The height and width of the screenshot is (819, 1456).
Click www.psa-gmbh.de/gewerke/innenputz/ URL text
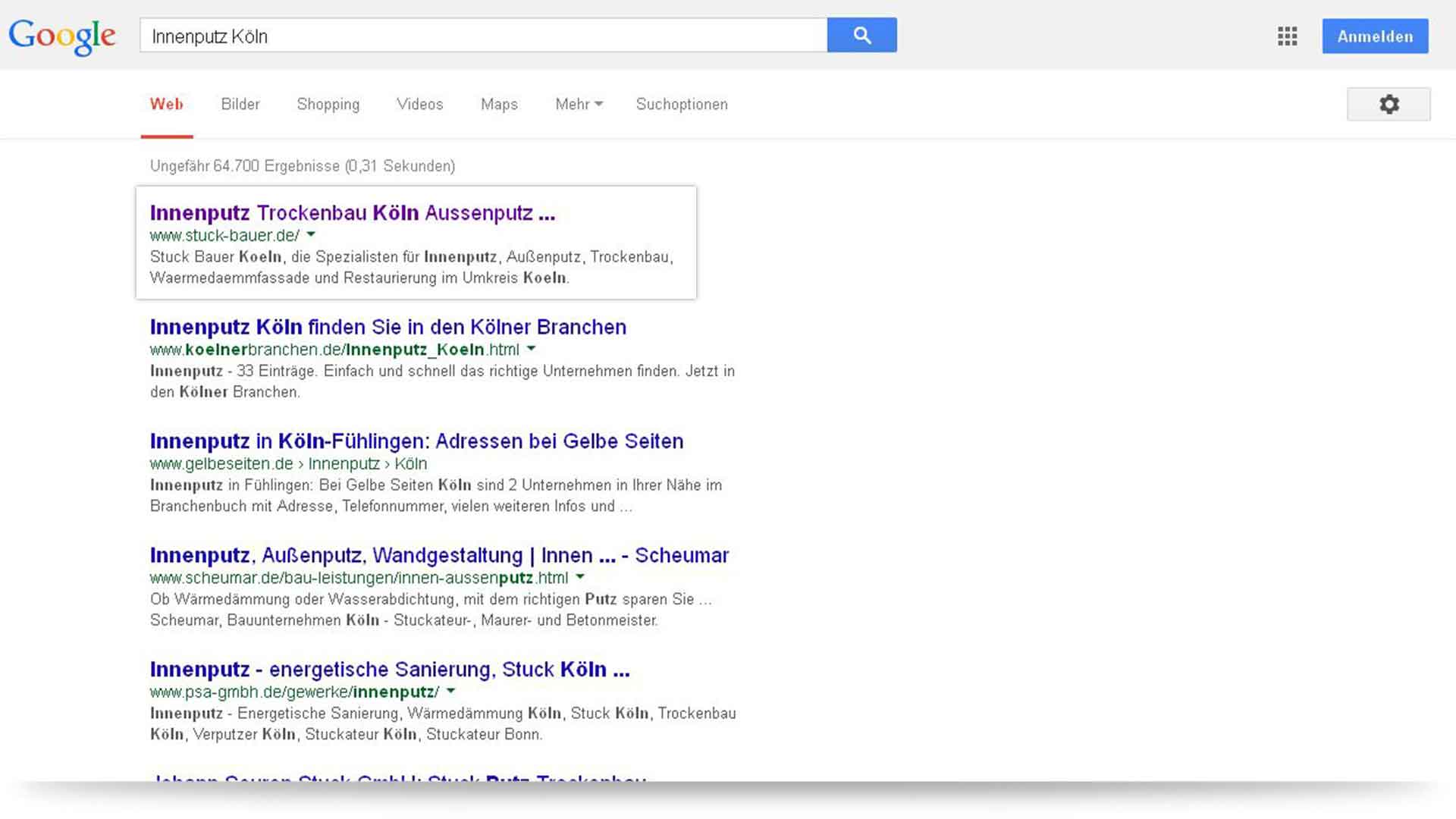coord(294,692)
